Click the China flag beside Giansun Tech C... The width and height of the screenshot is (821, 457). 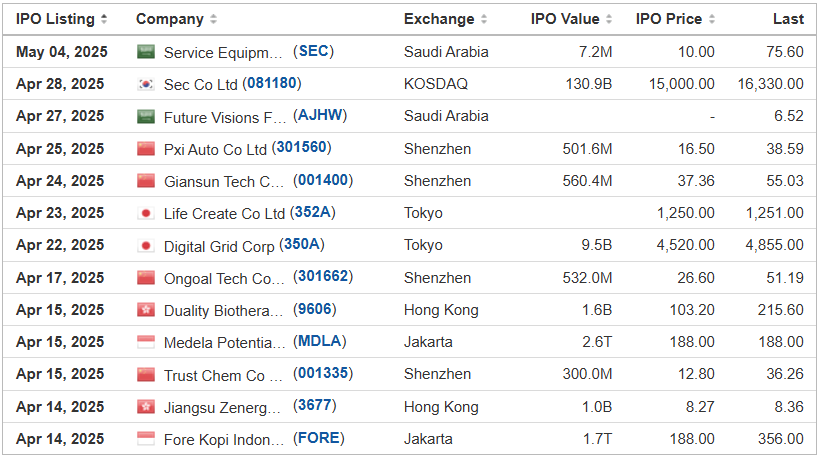[146, 181]
